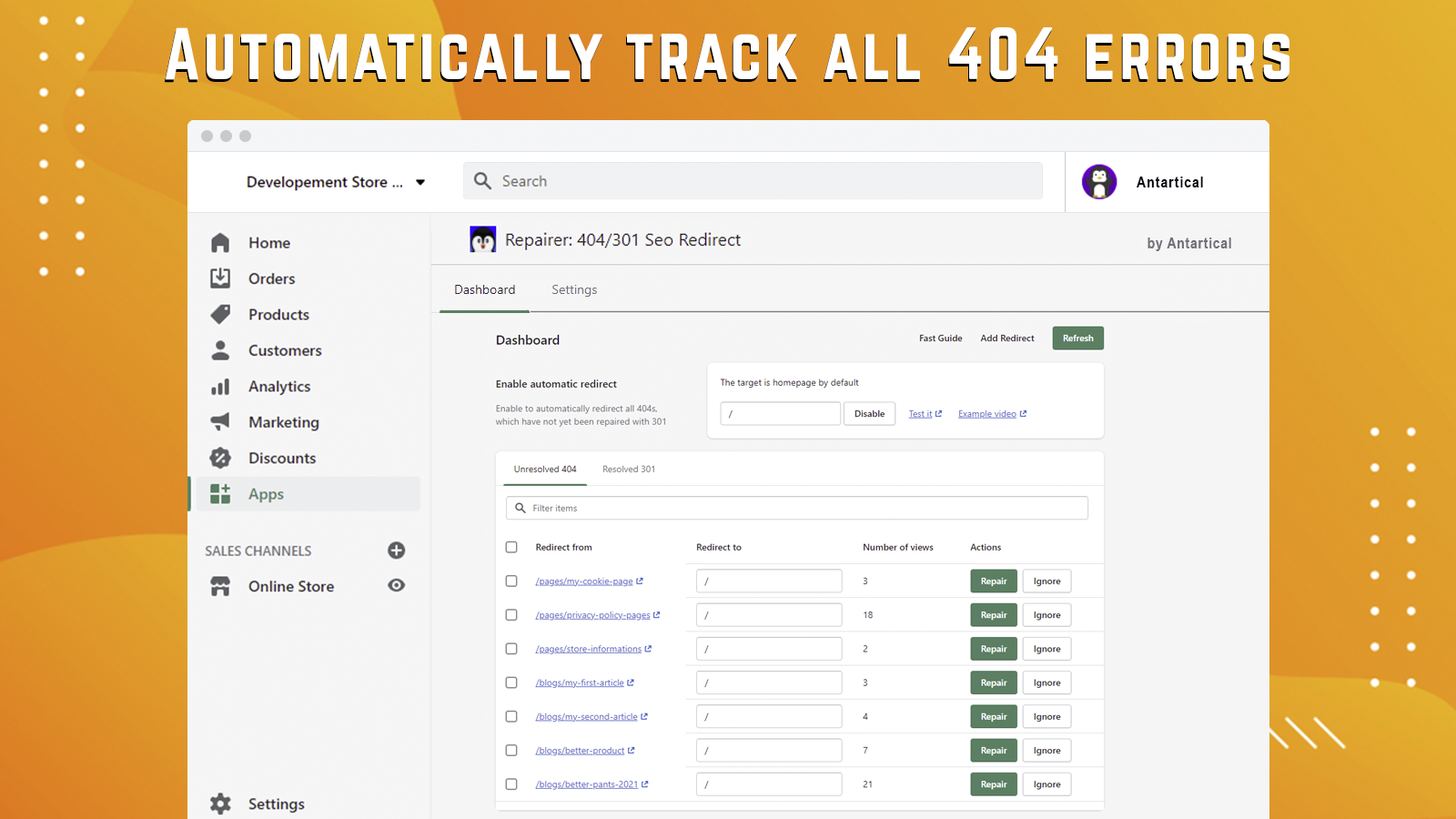Viewport: 1456px width, 819px height.
Task: Click Disable automatic redirect button
Action: click(869, 413)
